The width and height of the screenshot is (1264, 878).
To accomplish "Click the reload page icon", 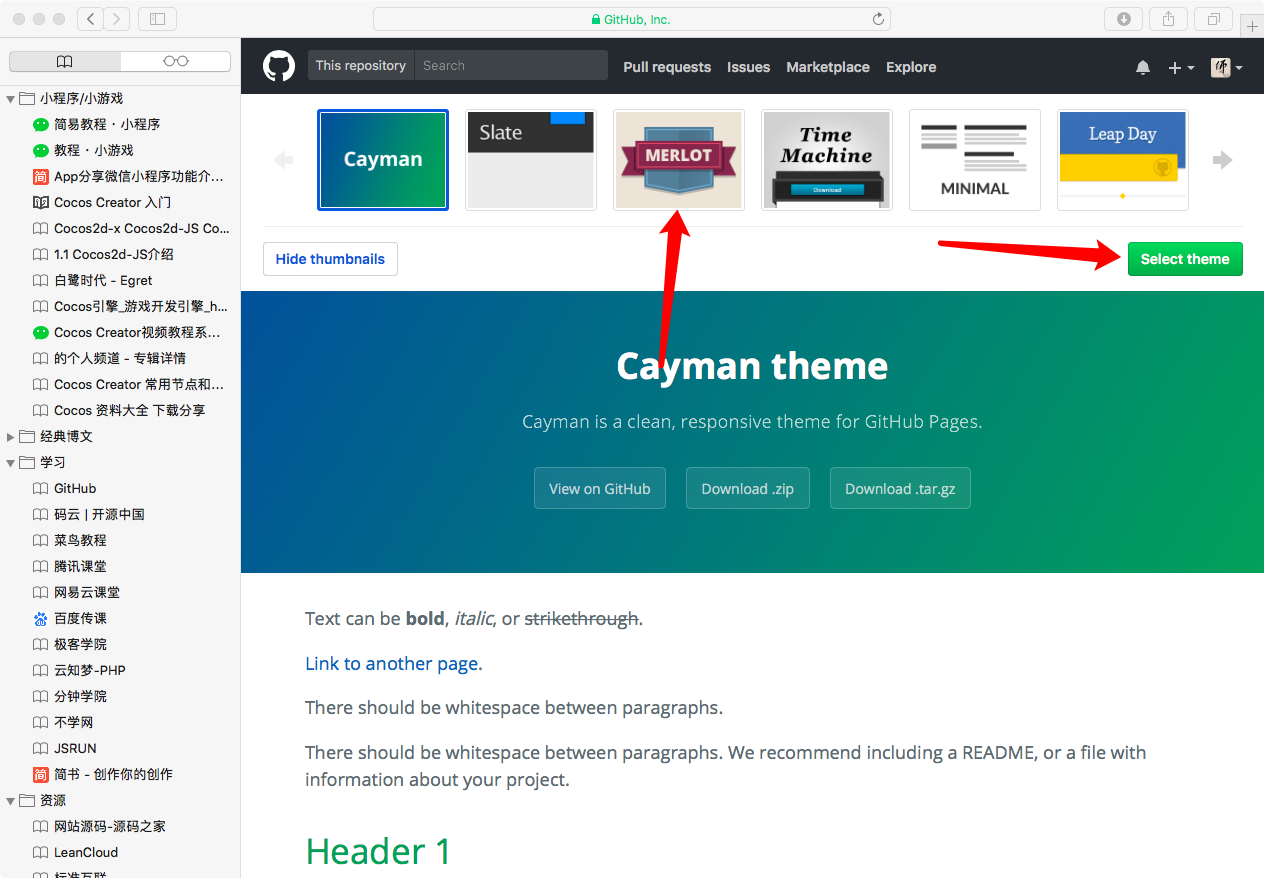I will coord(878,19).
